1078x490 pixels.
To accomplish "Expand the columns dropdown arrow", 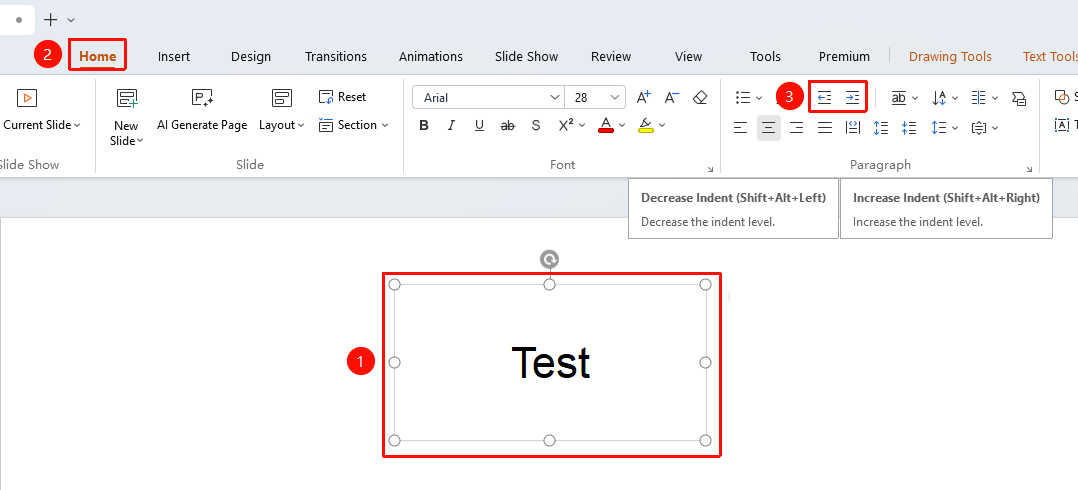I will click(995, 99).
